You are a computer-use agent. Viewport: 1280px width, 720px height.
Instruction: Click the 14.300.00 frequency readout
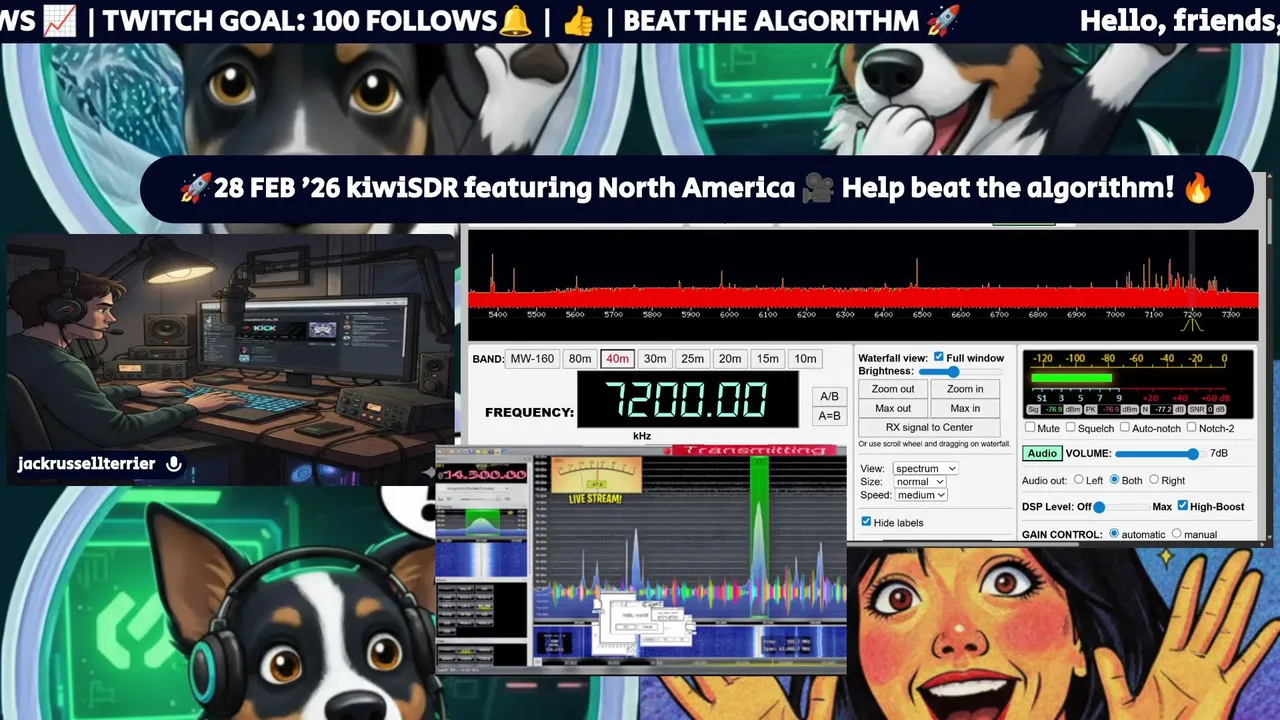click(x=484, y=474)
